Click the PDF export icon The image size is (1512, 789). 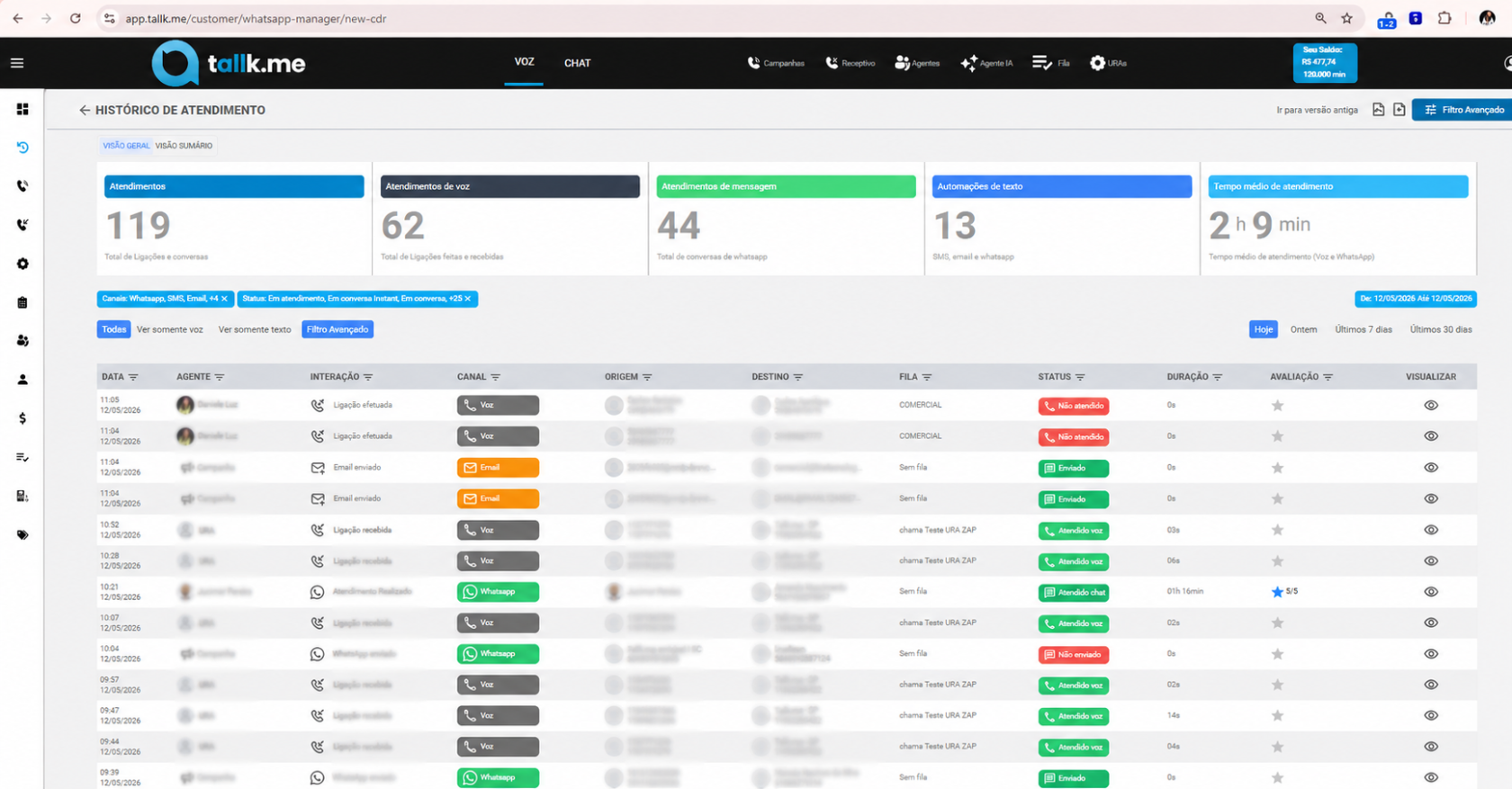coord(1378,110)
